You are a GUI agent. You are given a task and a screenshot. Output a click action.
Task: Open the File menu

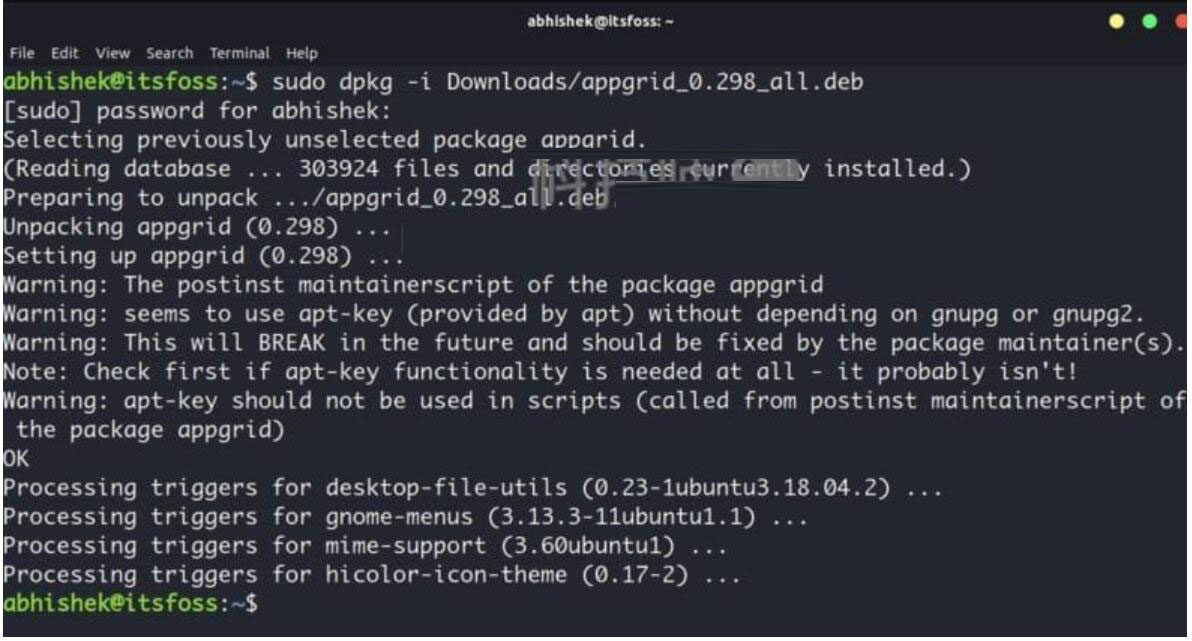pos(21,53)
